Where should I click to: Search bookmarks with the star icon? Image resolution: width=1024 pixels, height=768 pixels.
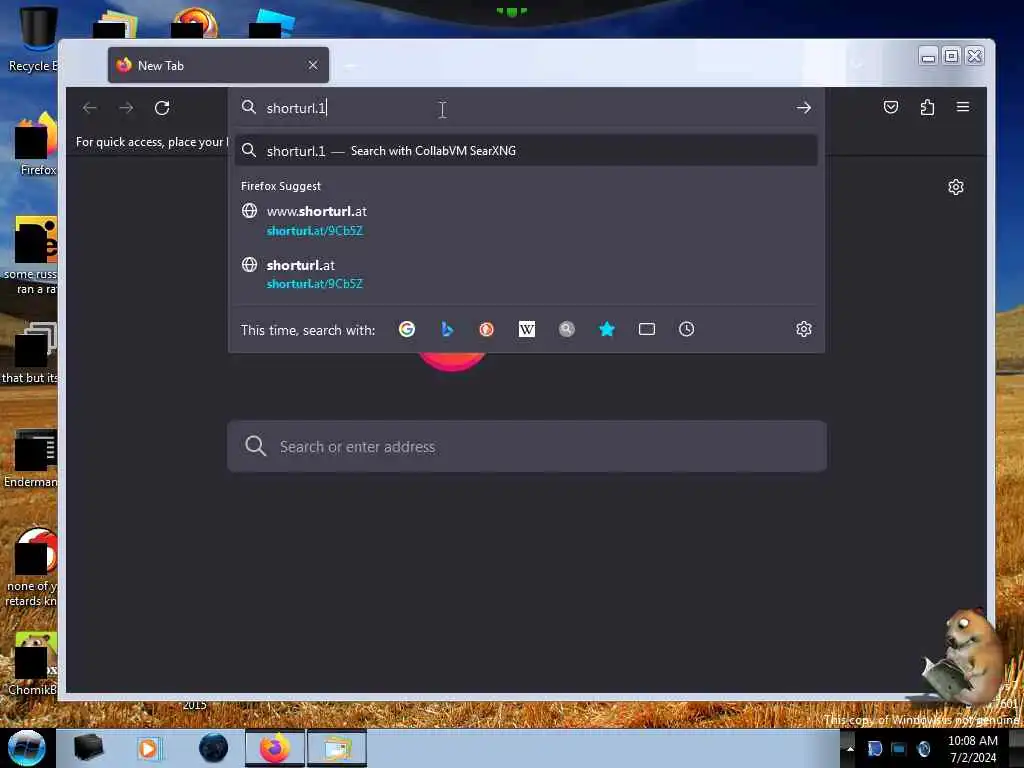click(x=607, y=329)
